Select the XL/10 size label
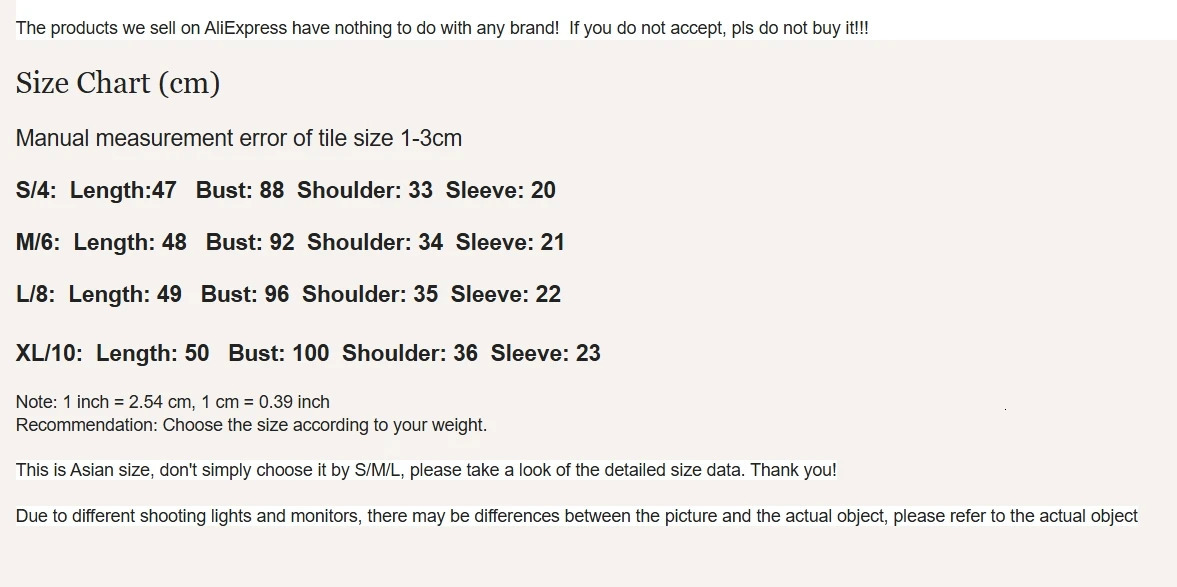 click(x=49, y=353)
